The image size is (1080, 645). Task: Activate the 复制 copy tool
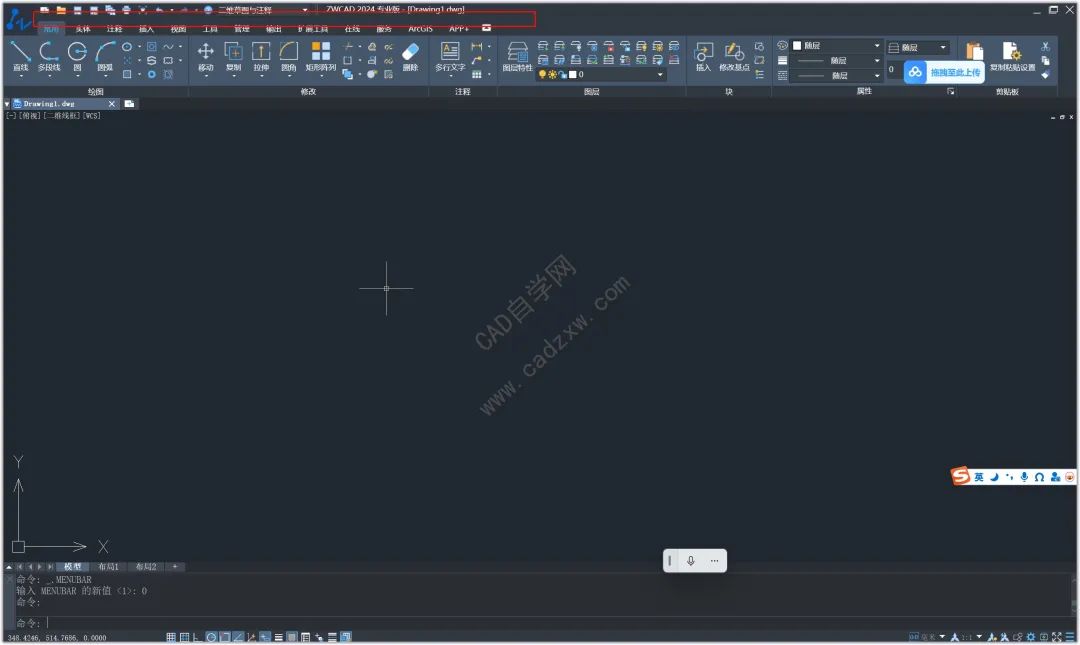pos(233,57)
